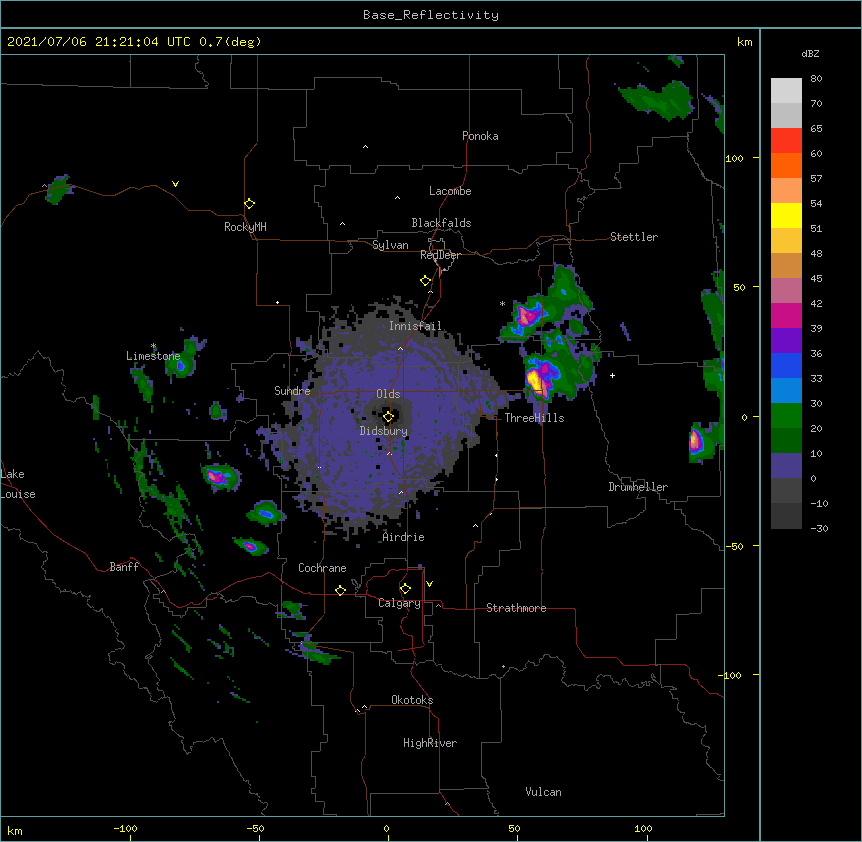Select the orange 57-60 dBZ legend swatch
This screenshot has width=862, height=842.
pos(786,165)
